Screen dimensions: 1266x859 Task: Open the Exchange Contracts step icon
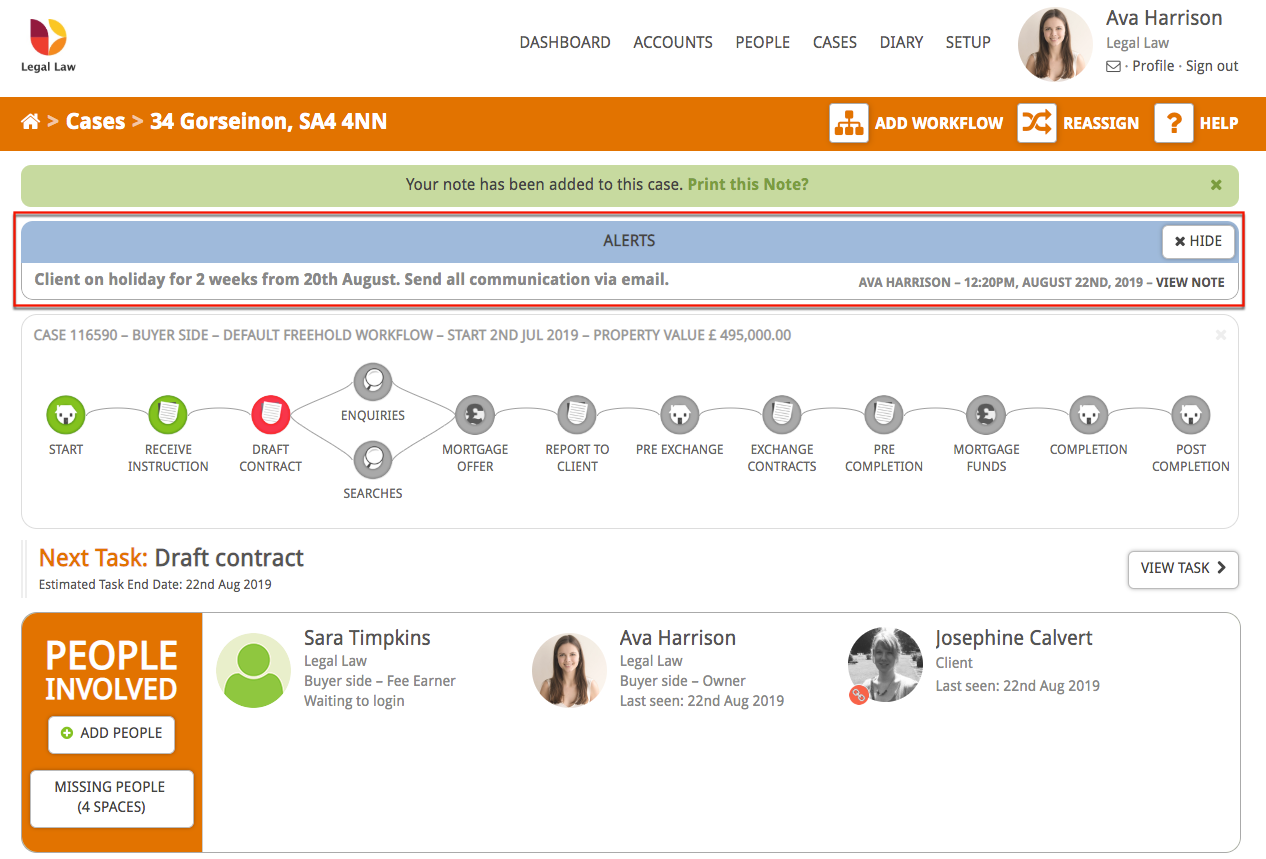781,414
